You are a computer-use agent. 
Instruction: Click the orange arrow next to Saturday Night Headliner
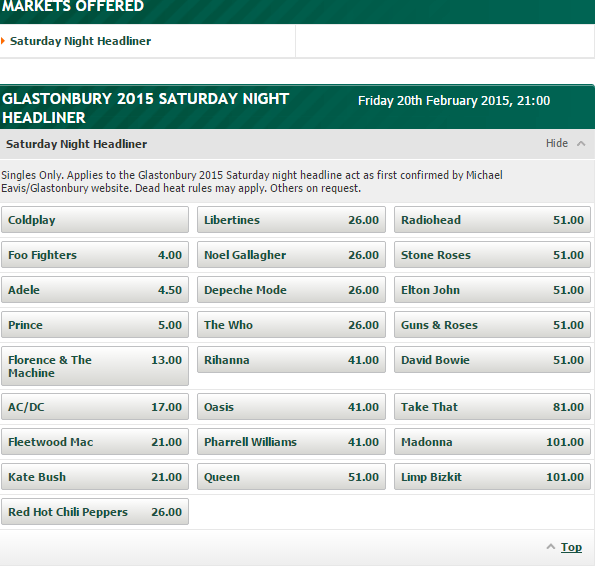[x=3, y=41]
